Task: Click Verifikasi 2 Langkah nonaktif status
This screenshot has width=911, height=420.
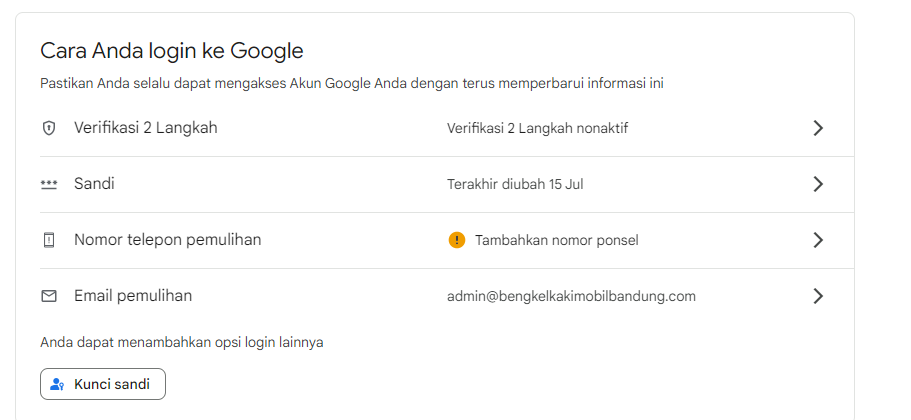Action: (x=537, y=128)
